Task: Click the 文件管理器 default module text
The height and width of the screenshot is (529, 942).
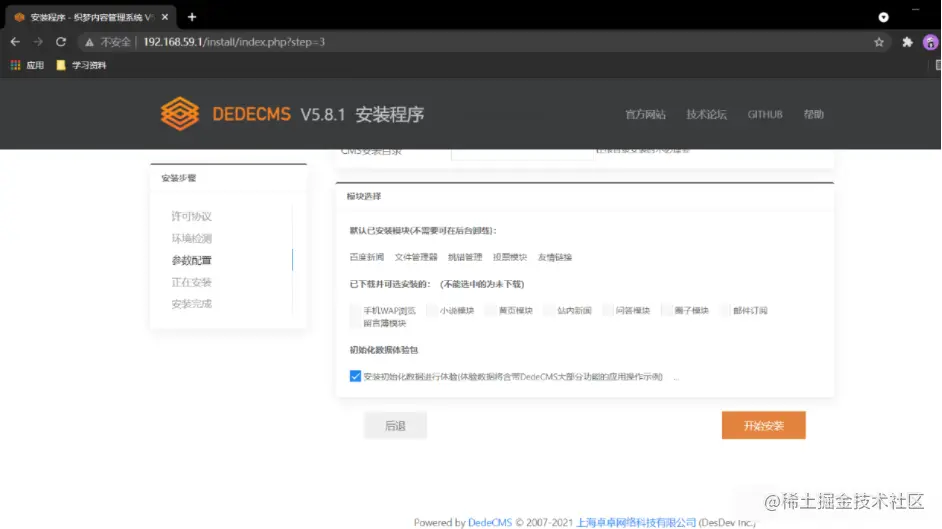Action: [416, 257]
